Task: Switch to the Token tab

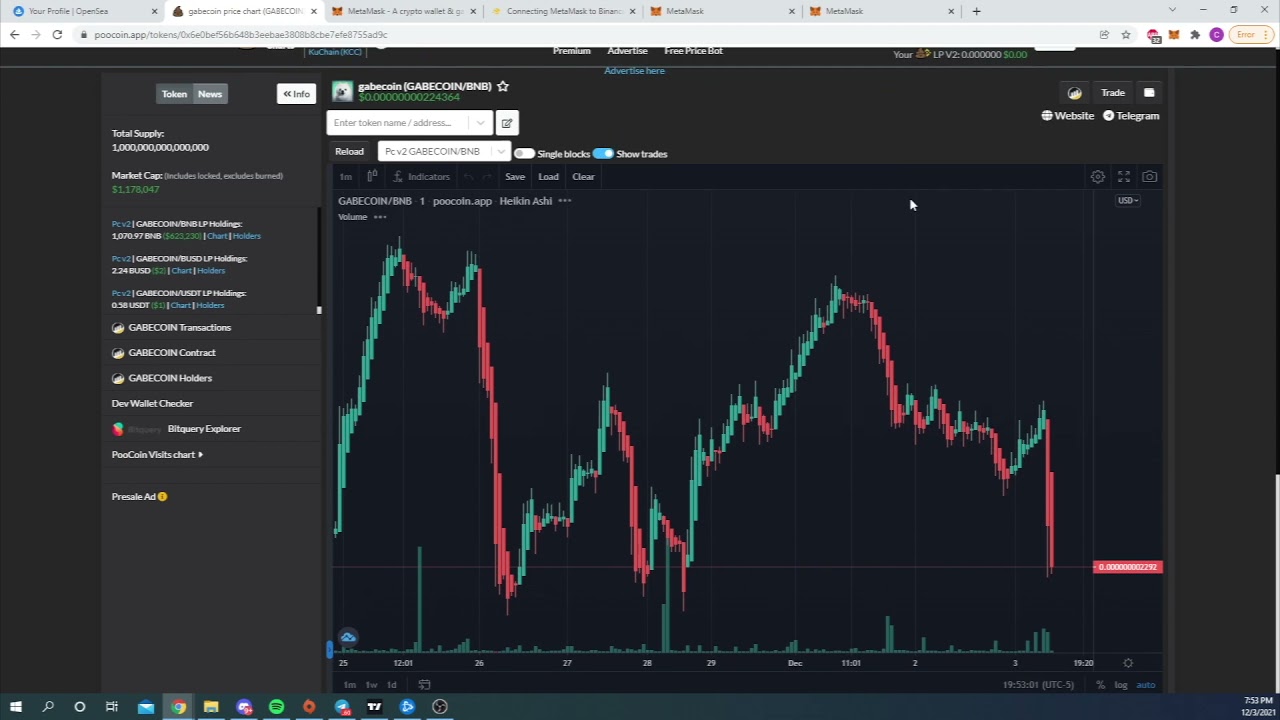Action: [174, 94]
